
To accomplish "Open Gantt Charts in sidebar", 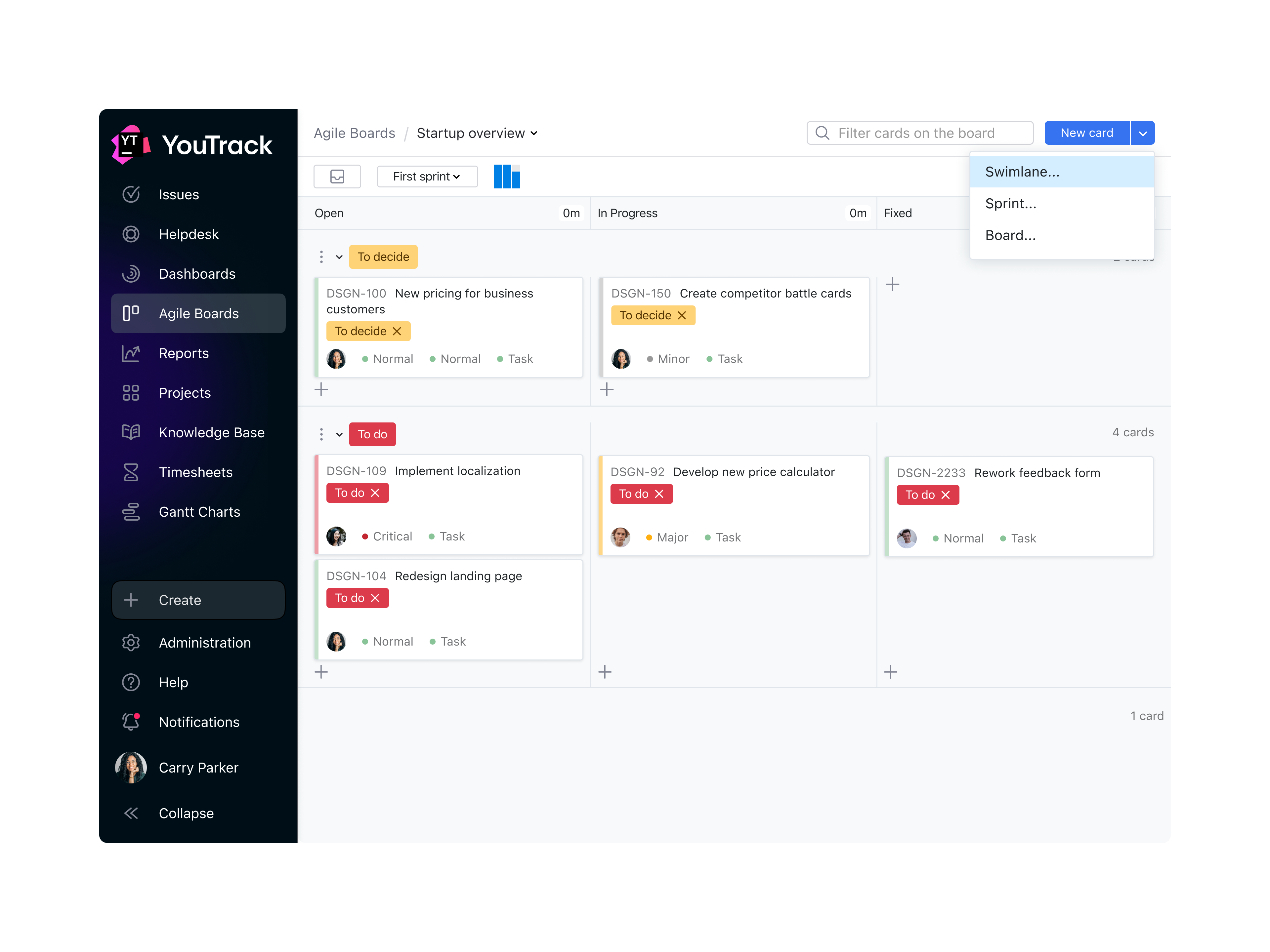I will (x=199, y=512).
